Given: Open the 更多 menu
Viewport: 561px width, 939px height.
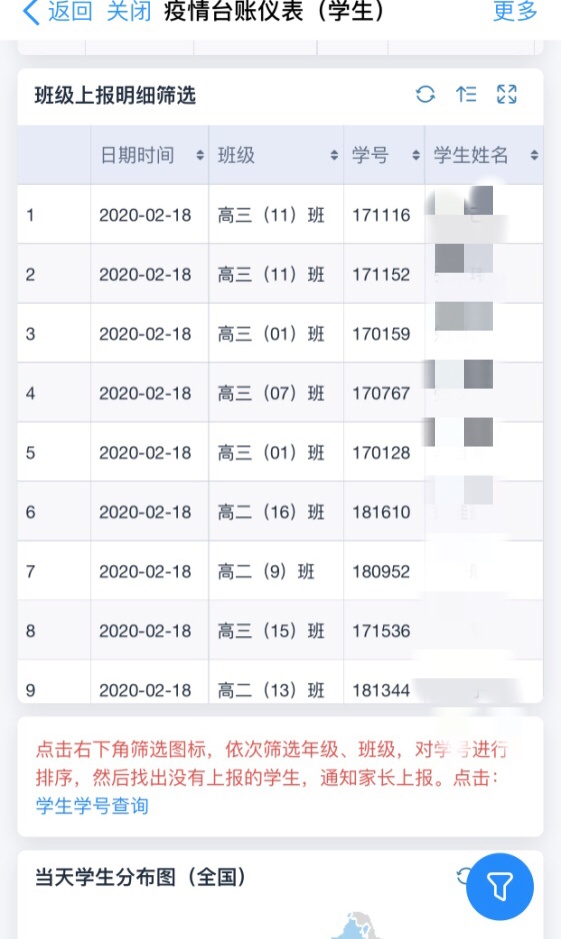Looking at the screenshot, I should tap(514, 11).
